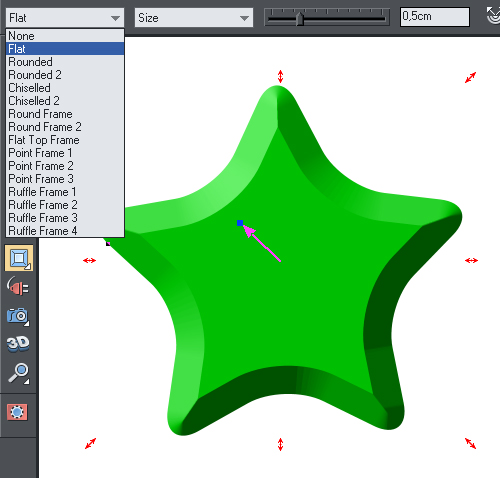Open the Flat bevel type dropdown arrow

pos(115,18)
